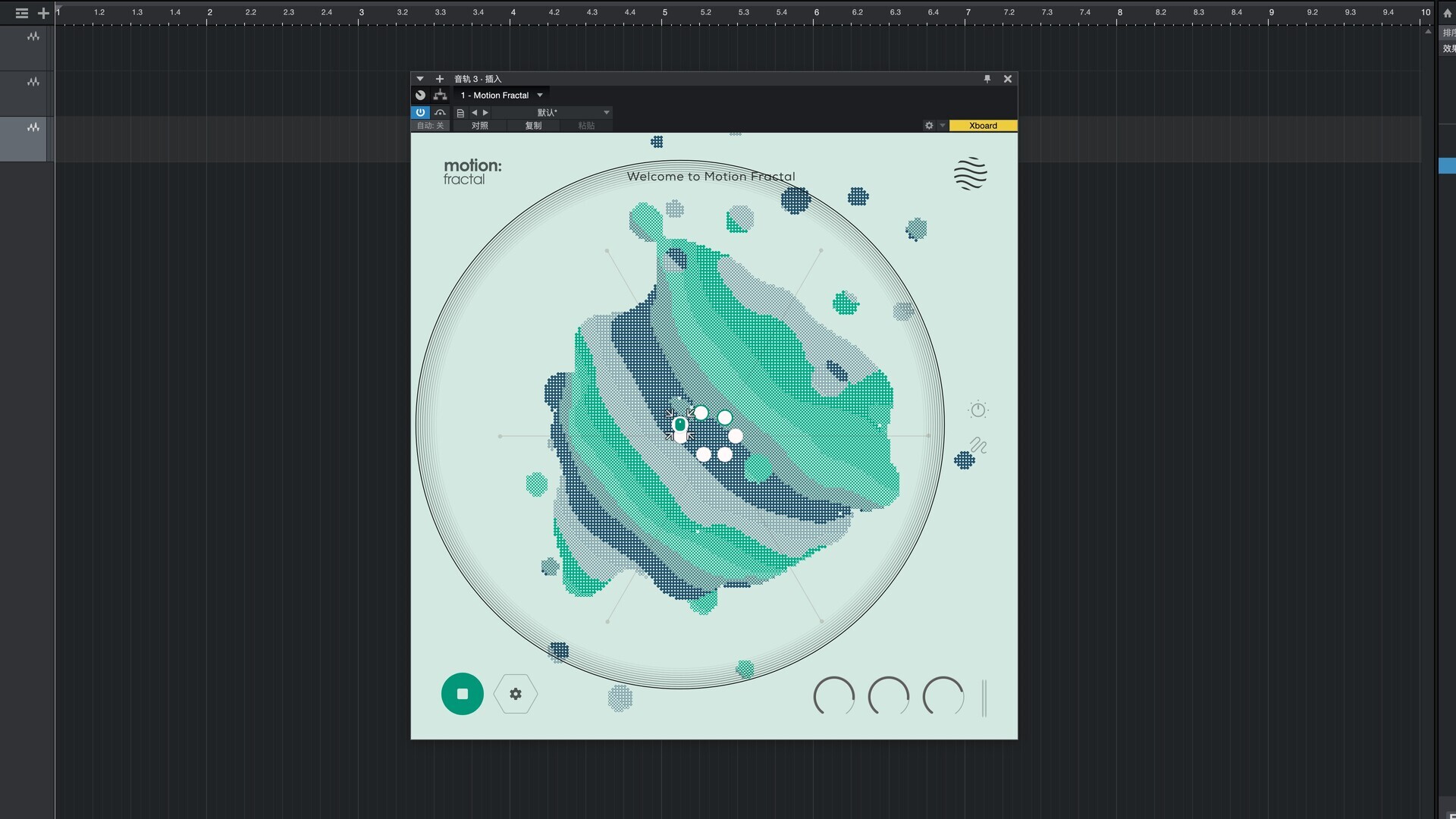Image resolution: width=1456 pixels, height=819 pixels.
Task: Open plugin header gear settings
Action: click(929, 126)
